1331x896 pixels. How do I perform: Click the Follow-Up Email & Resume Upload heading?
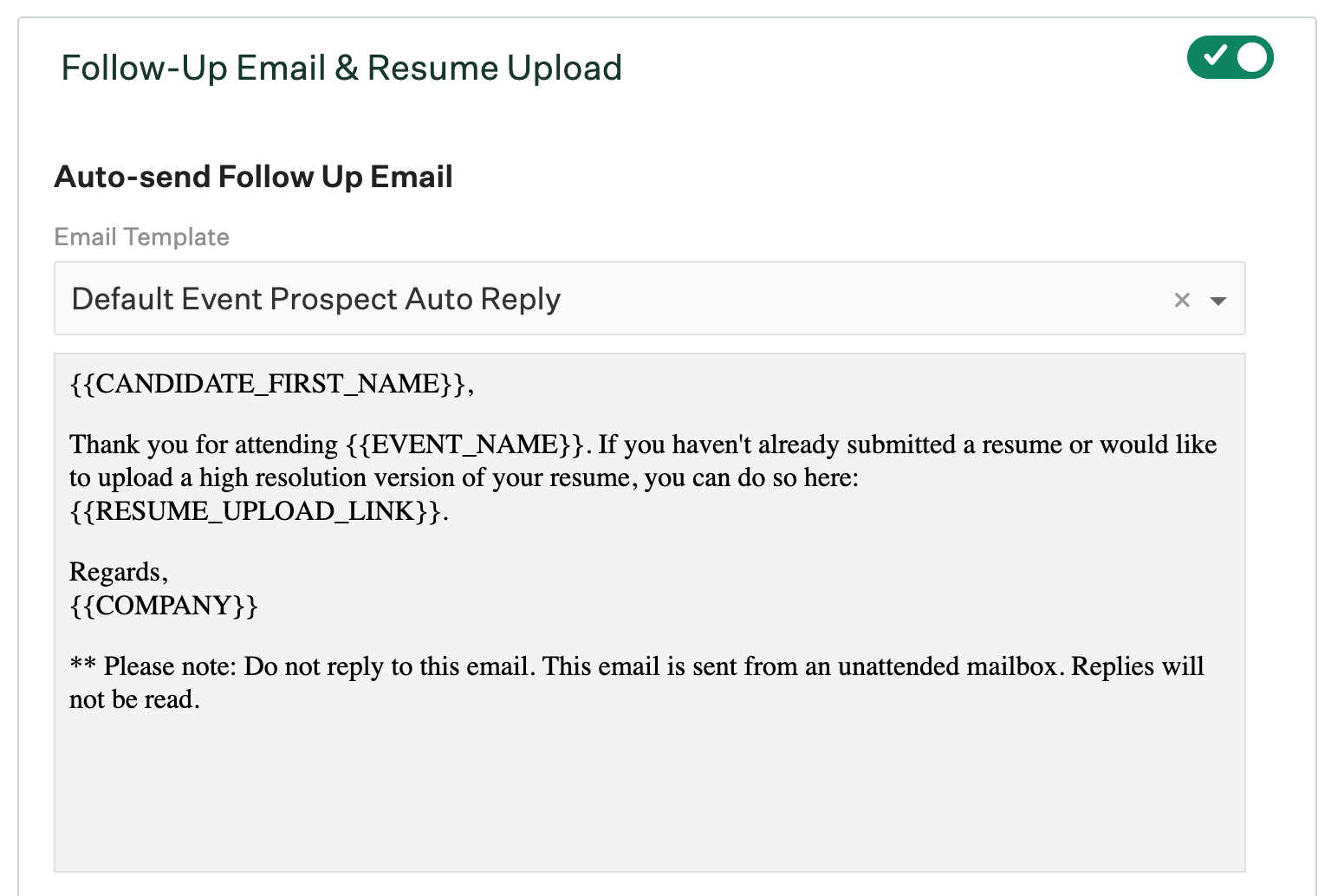tap(341, 68)
